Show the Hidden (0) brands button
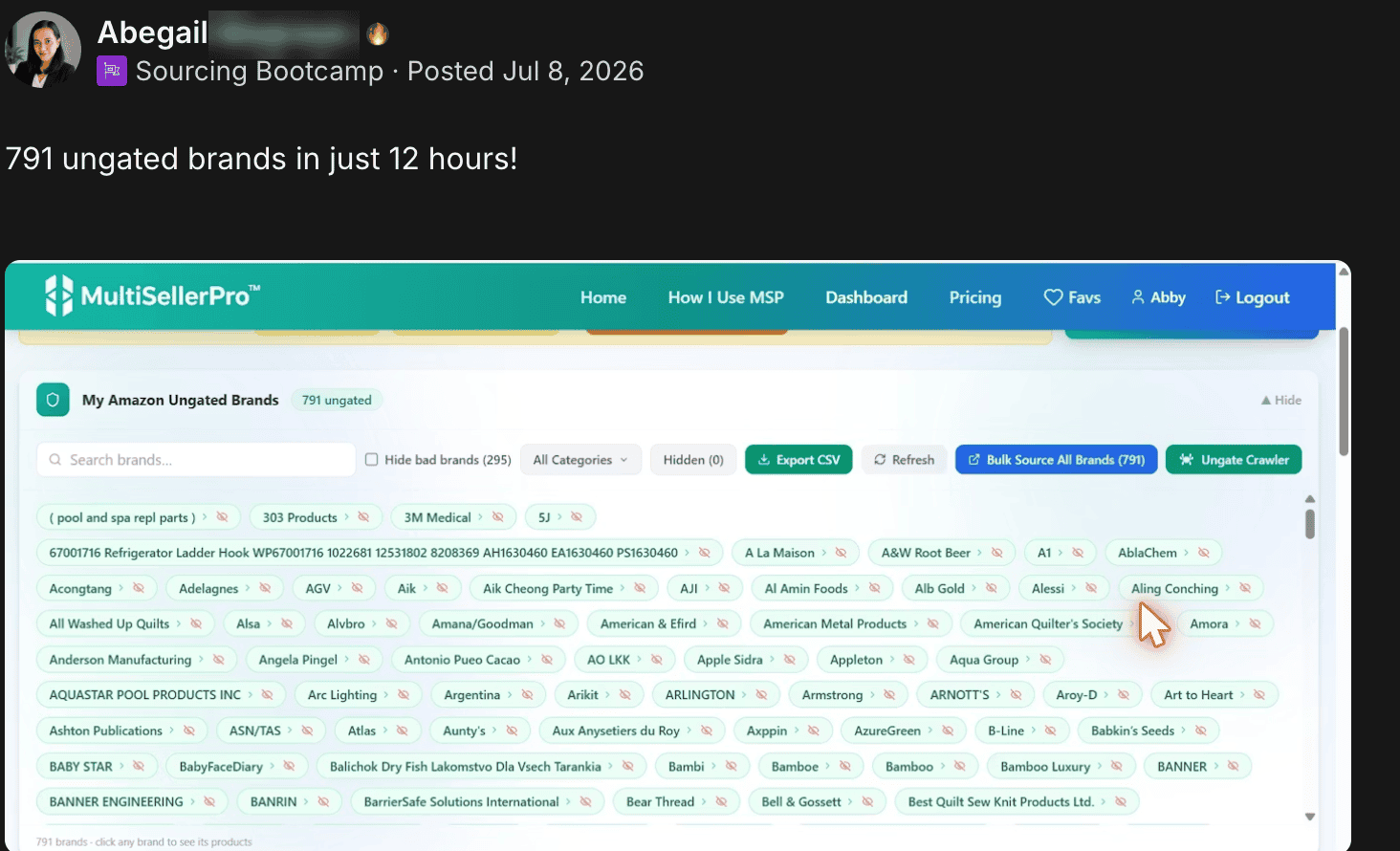Screen dimensions: 1400x851 [693, 460]
